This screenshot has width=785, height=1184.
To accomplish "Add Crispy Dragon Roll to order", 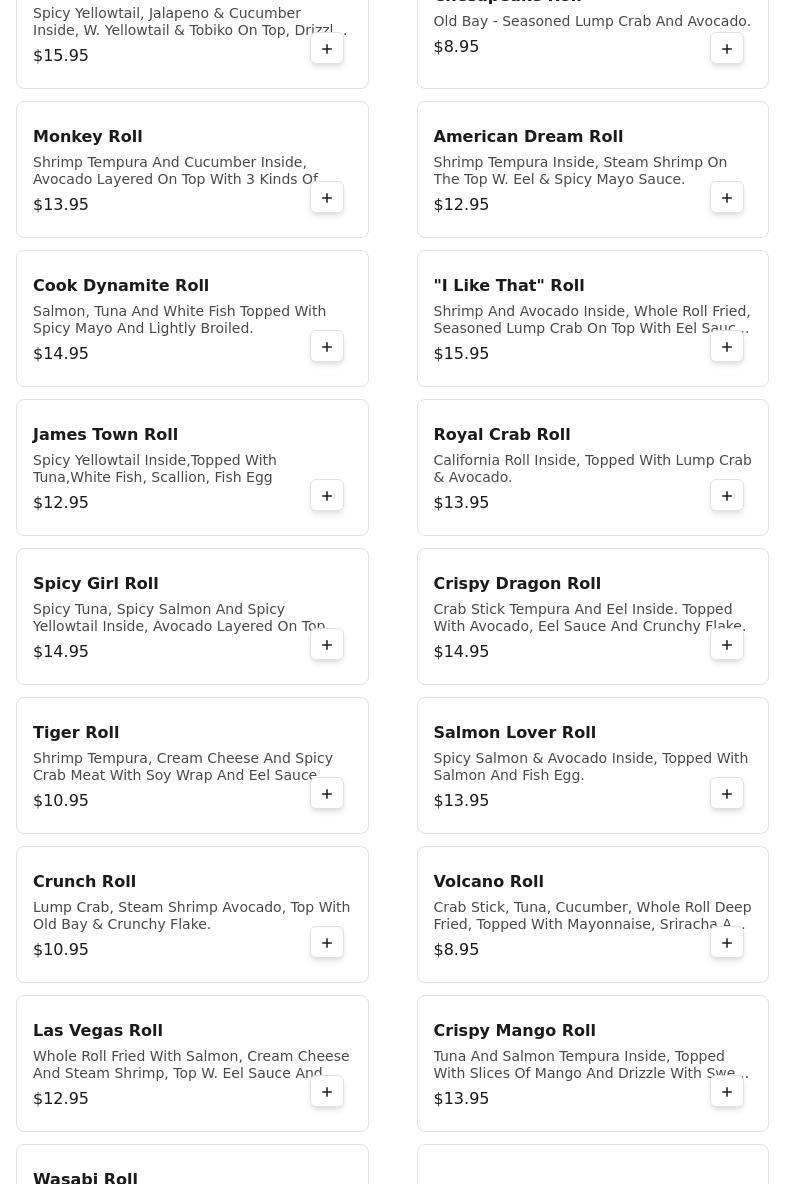I will pyautogui.click(x=727, y=645).
